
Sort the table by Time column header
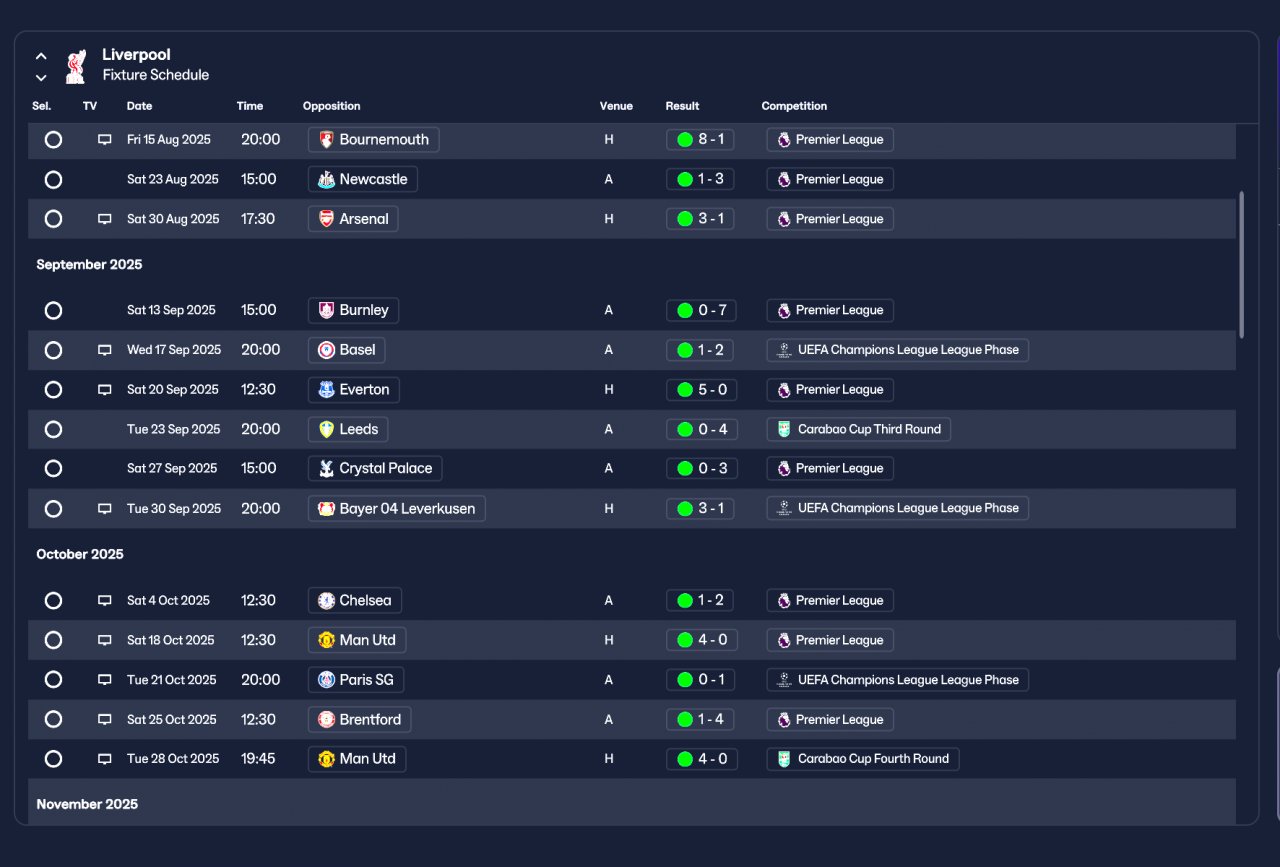[x=250, y=106]
